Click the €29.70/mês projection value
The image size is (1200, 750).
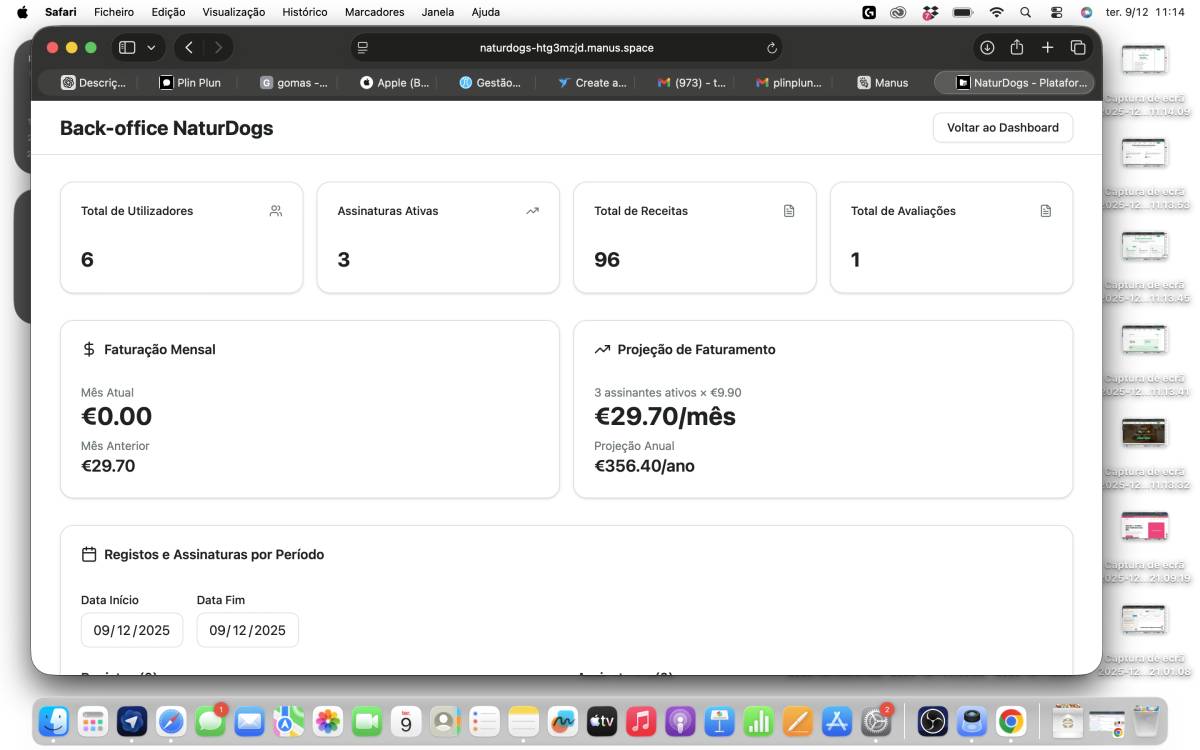[665, 417]
